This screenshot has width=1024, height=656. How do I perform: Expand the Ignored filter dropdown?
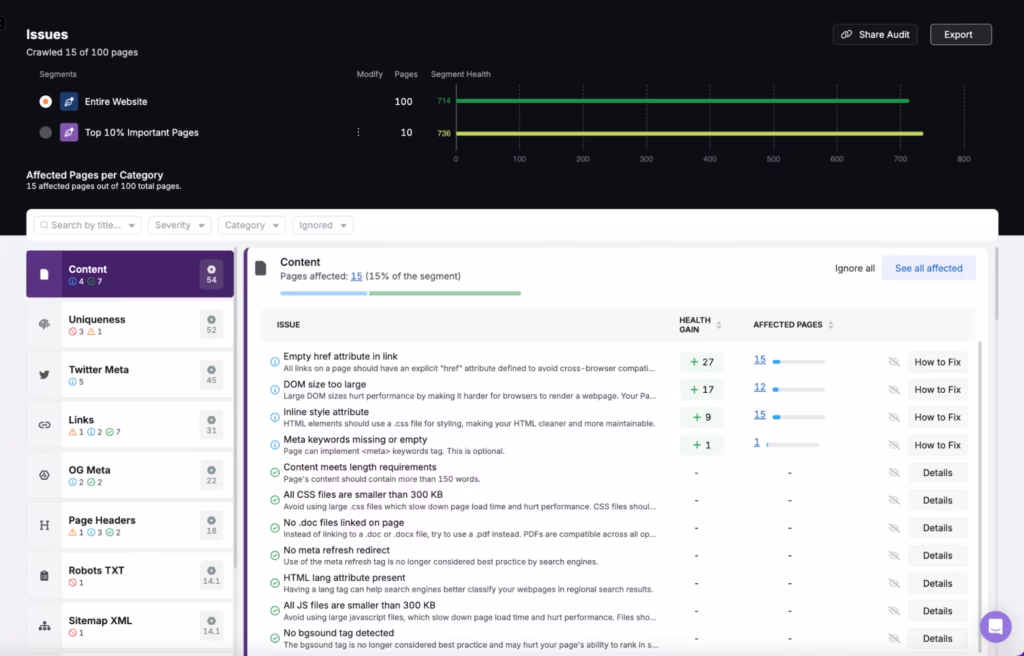[323, 225]
